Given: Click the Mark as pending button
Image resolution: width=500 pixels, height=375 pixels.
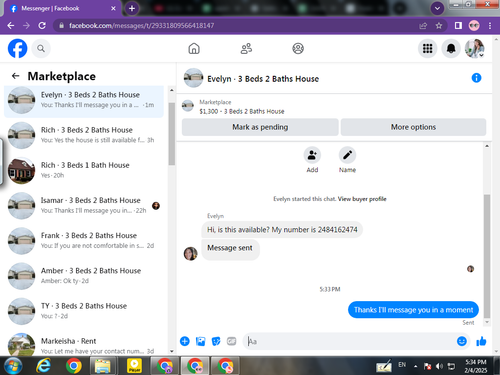Looking at the screenshot, I should click(x=260, y=127).
